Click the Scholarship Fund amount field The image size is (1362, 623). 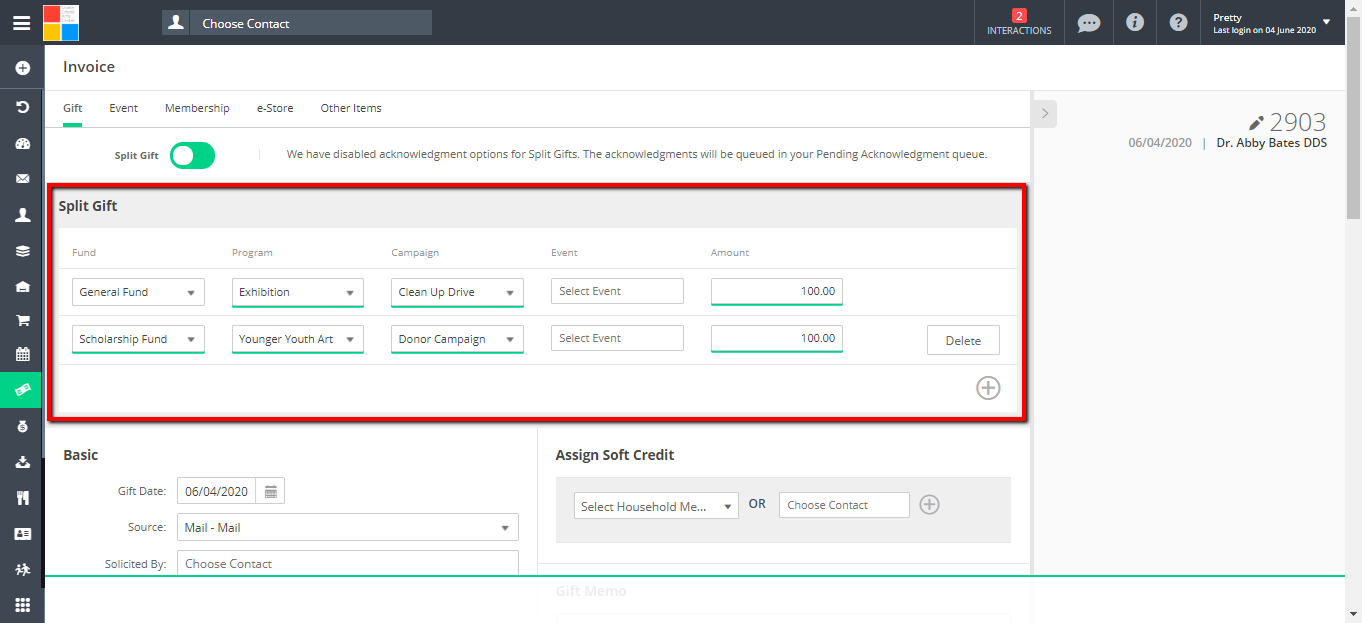[x=777, y=338]
